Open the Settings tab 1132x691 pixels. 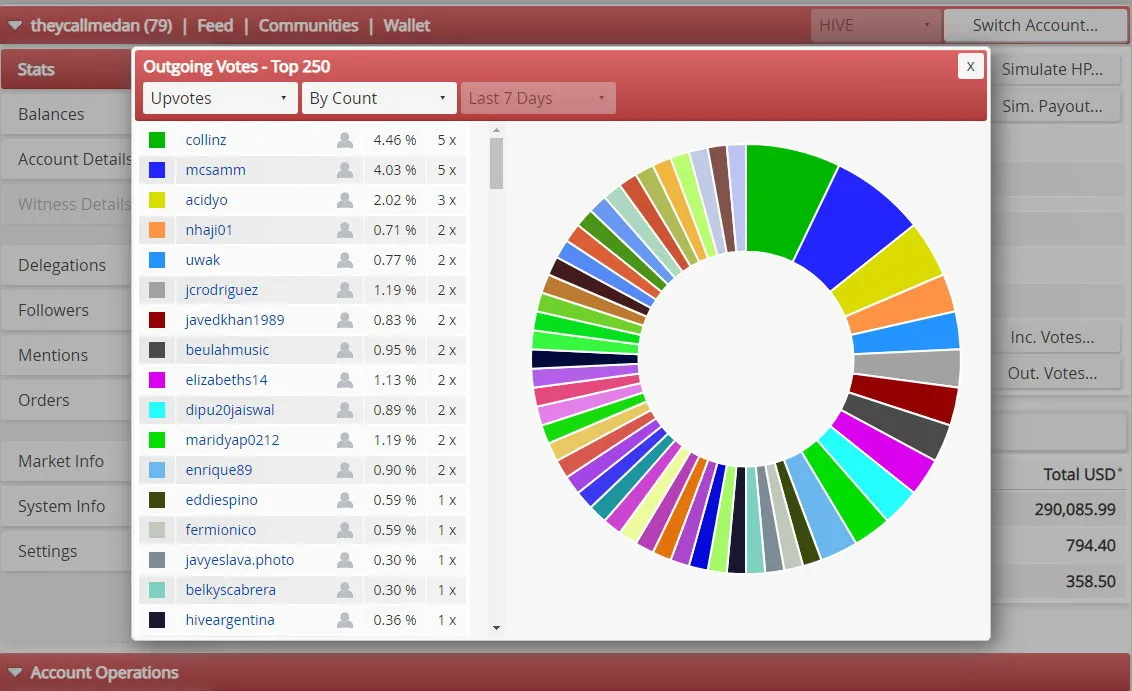pyautogui.click(x=66, y=551)
